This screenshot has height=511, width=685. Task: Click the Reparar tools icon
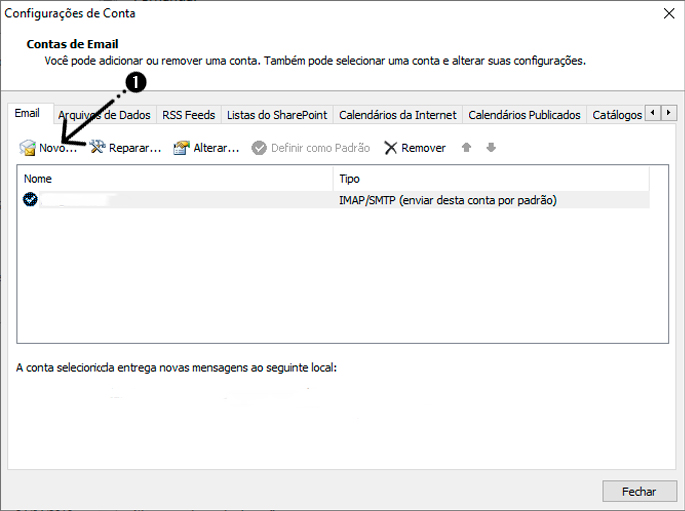click(x=97, y=148)
